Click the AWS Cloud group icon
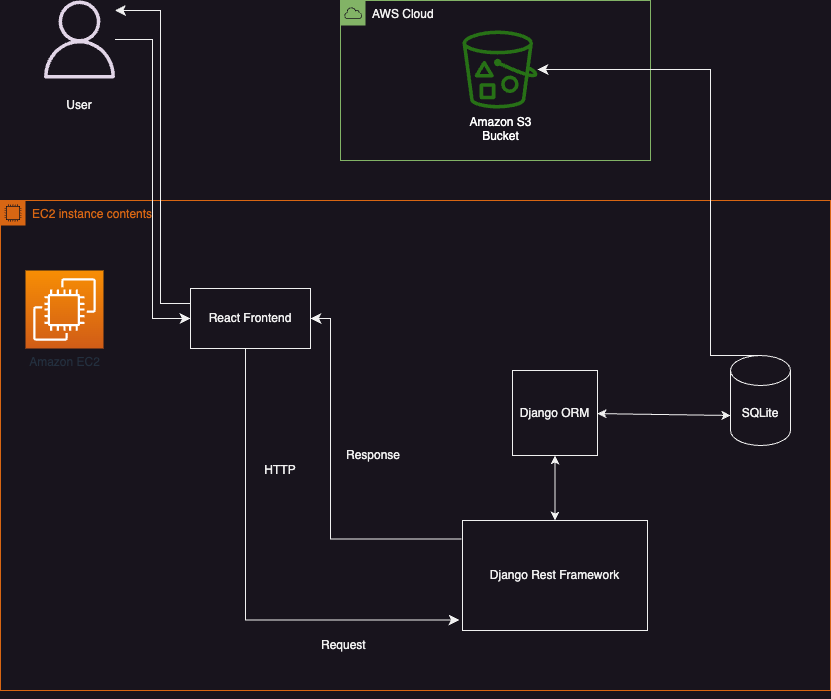 pyautogui.click(x=353, y=13)
